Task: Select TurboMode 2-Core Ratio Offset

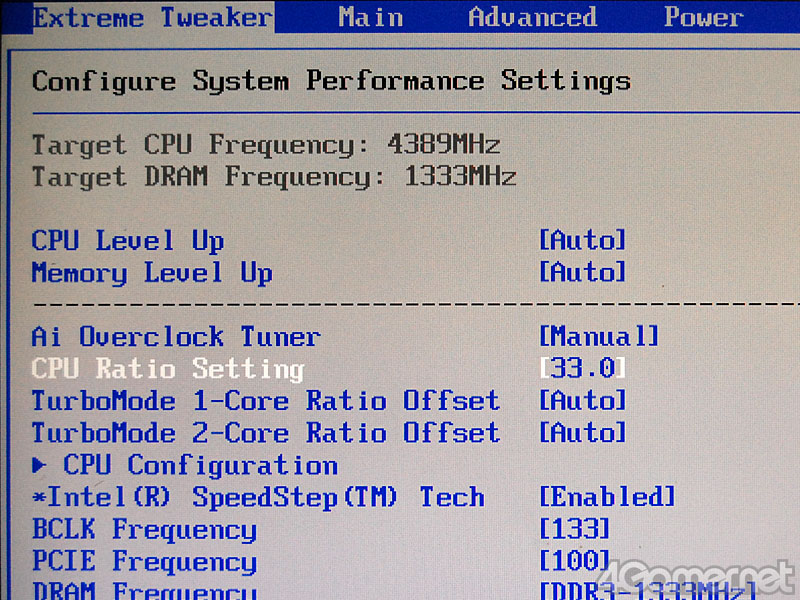Action: point(265,433)
